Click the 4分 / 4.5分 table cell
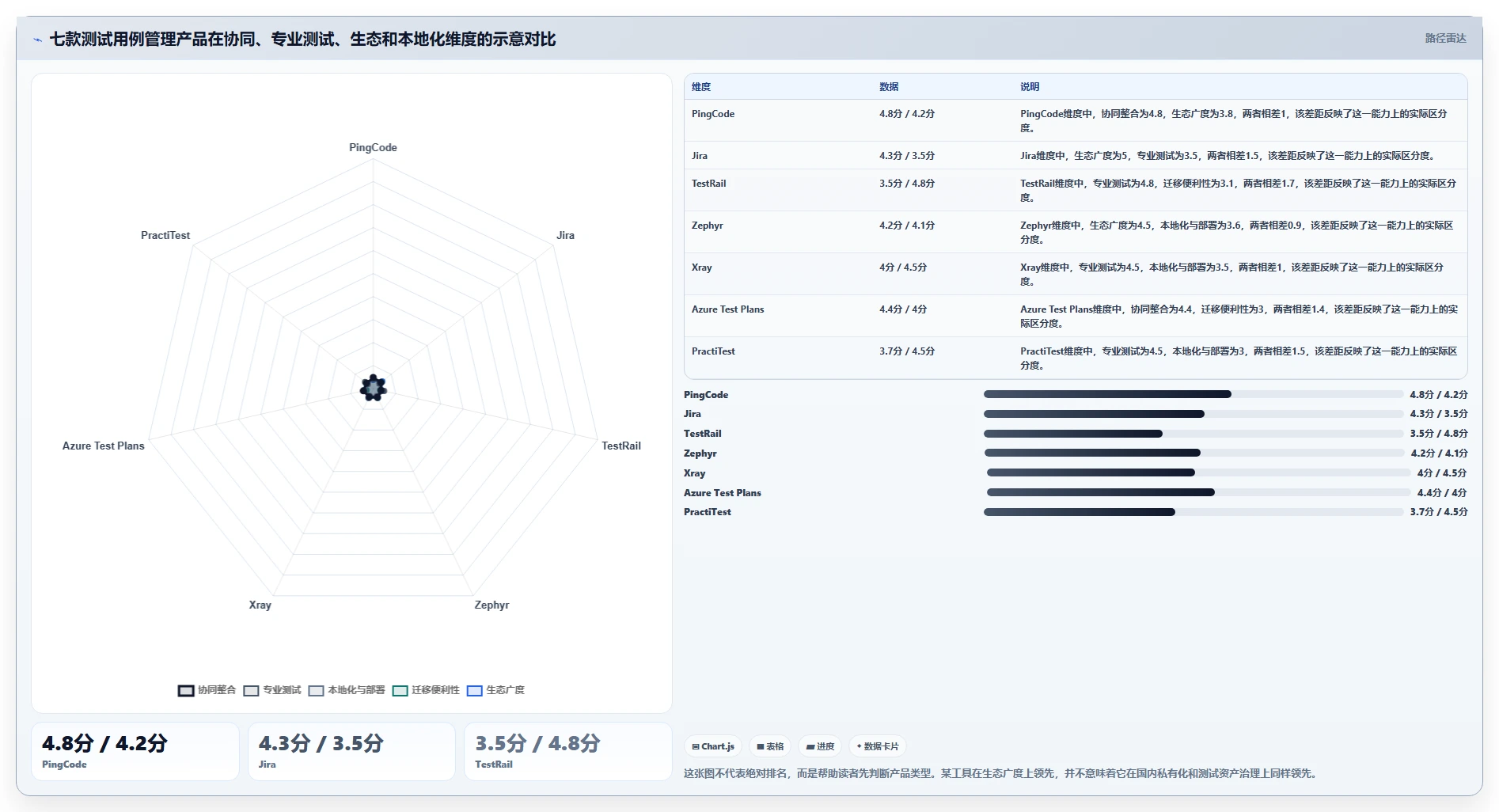 (903, 268)
